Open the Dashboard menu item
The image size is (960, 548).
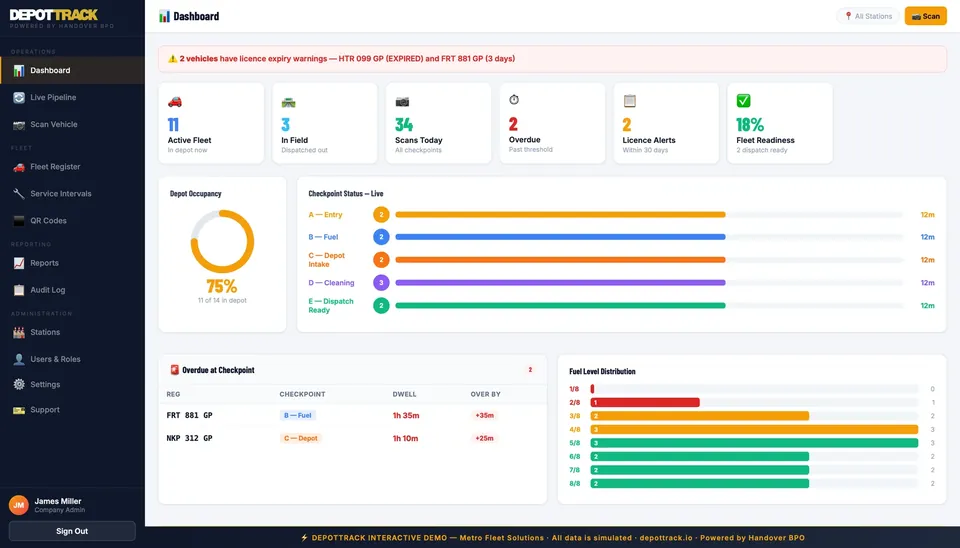72,70
